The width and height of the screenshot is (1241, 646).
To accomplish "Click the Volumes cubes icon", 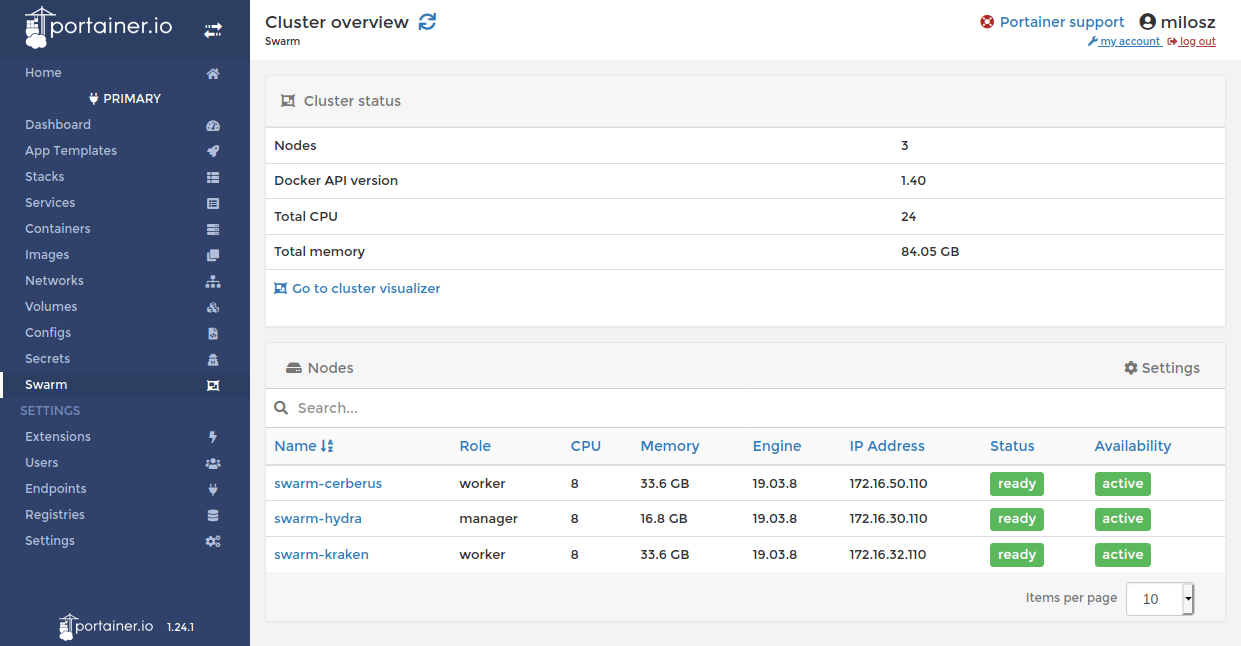I will tap(213, 308).
